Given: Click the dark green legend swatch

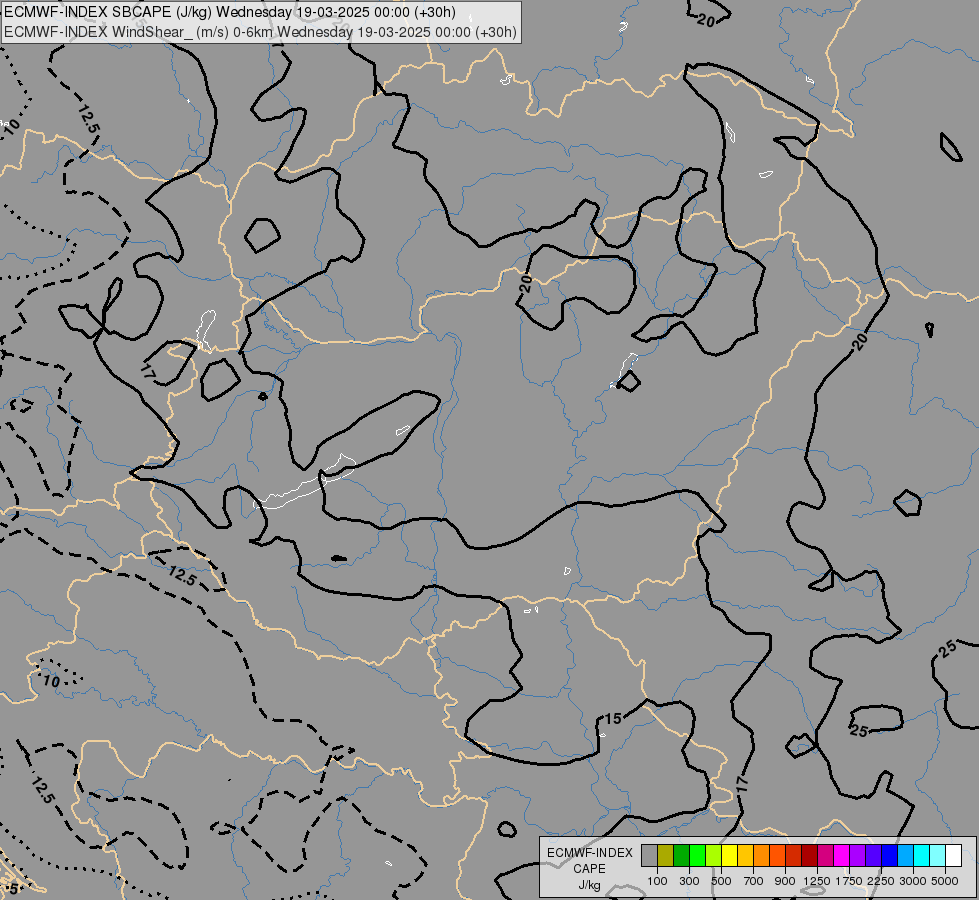Looking at the screenshot, I should point(681,855).
